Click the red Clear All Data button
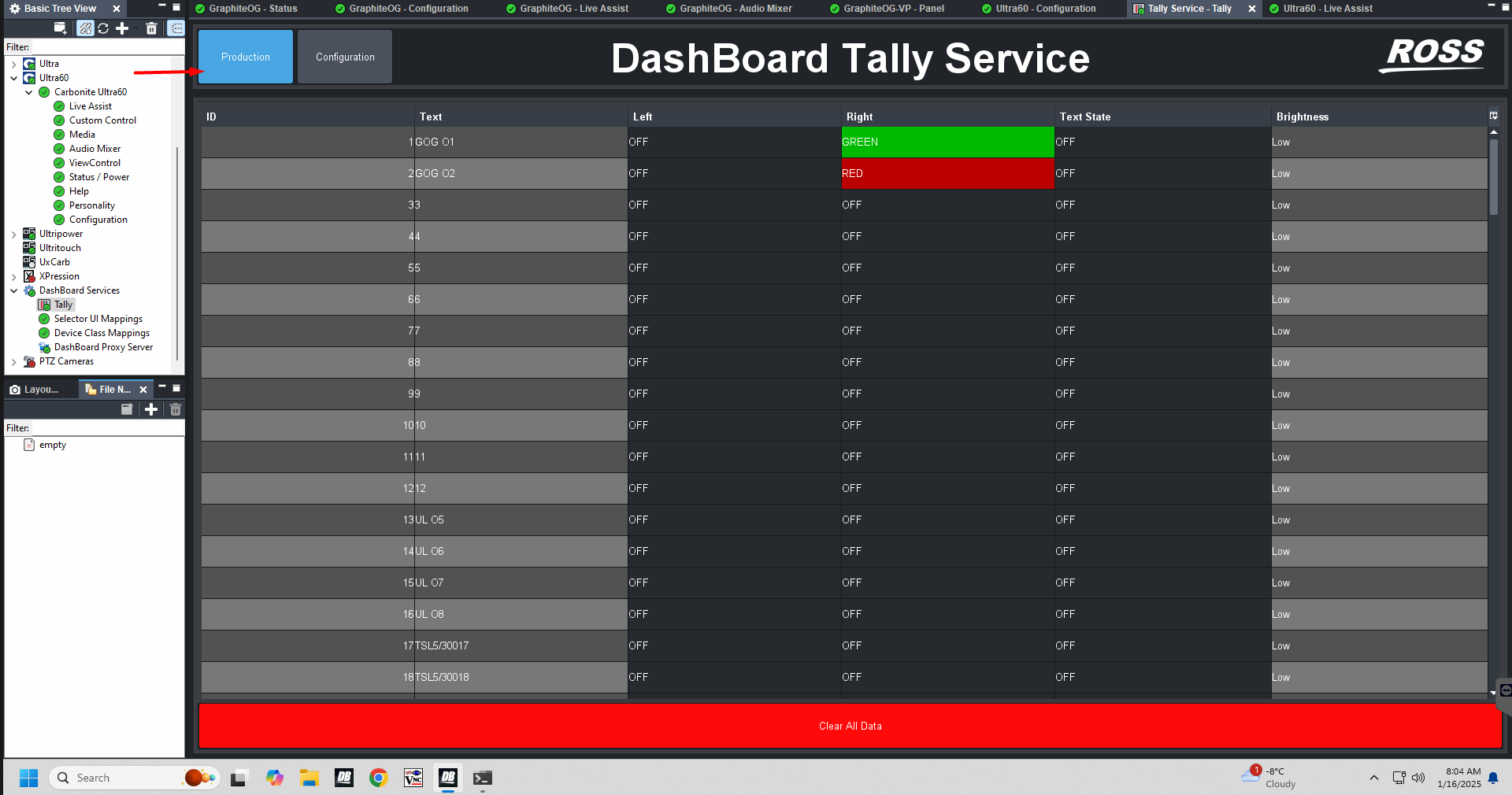The image size is (1512, 795). (850, 726)
